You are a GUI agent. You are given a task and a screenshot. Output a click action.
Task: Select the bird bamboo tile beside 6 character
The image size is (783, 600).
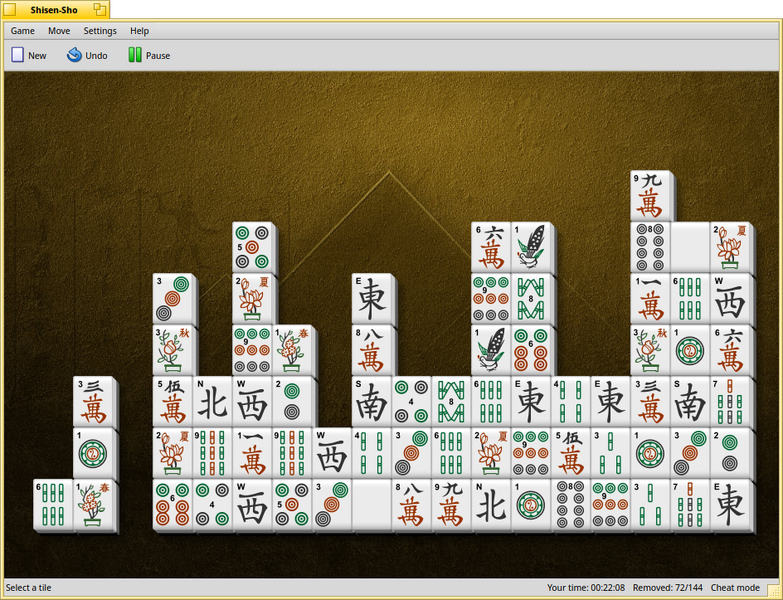coord(531,248)
